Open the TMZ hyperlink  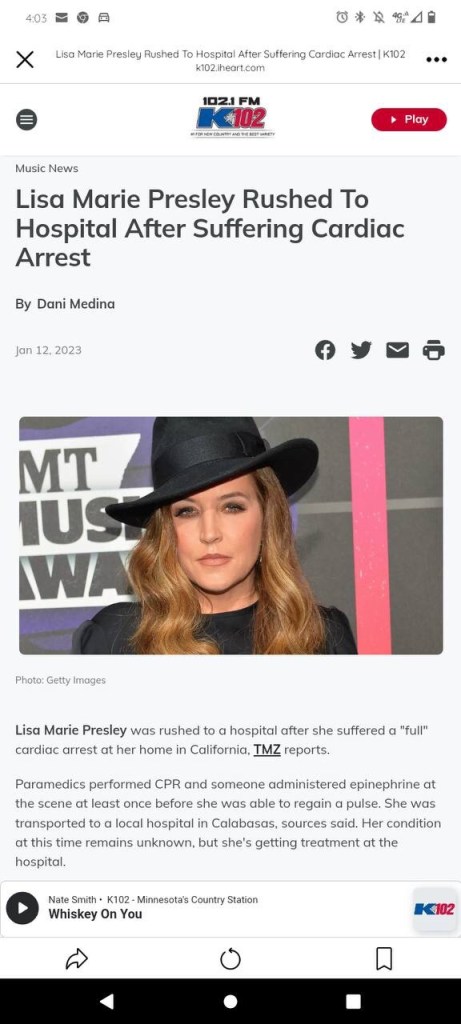tap(267, 750)
